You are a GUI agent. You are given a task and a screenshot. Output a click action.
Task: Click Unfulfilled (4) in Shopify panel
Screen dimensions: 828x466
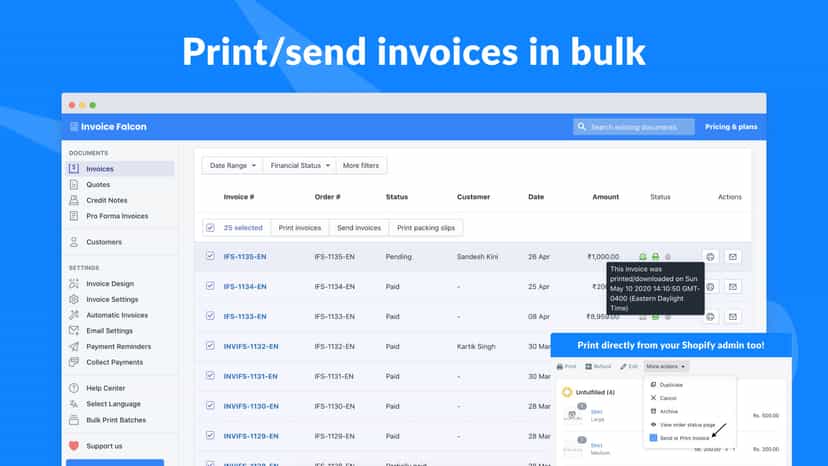595,392
